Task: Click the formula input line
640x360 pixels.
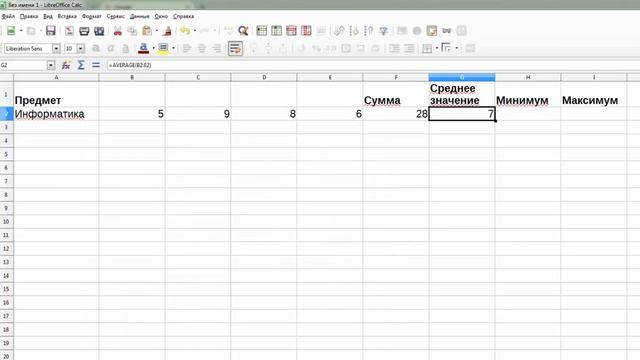Action: 373,65
